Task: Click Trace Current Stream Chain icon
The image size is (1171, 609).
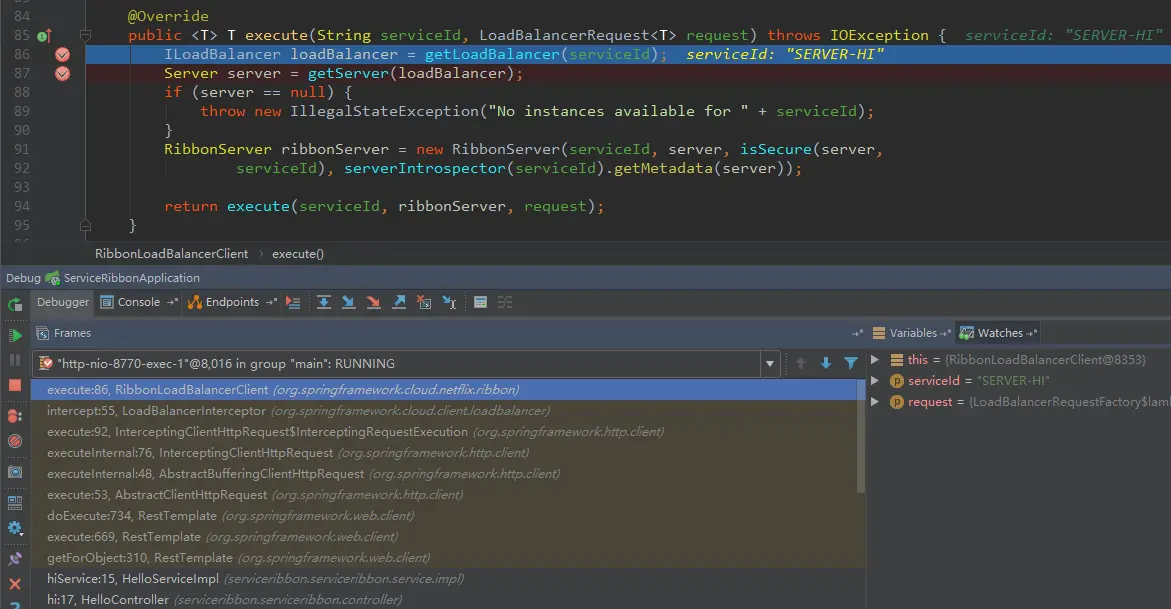Action: point(506,303)
